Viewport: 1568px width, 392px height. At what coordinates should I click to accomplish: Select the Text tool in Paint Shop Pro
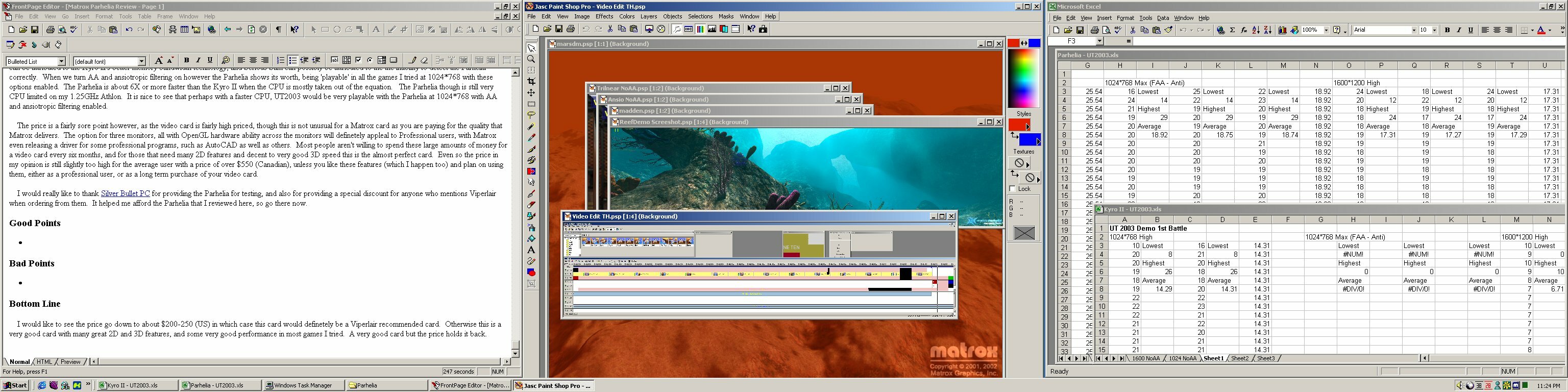pyautogui.click(x=531, y=250)
